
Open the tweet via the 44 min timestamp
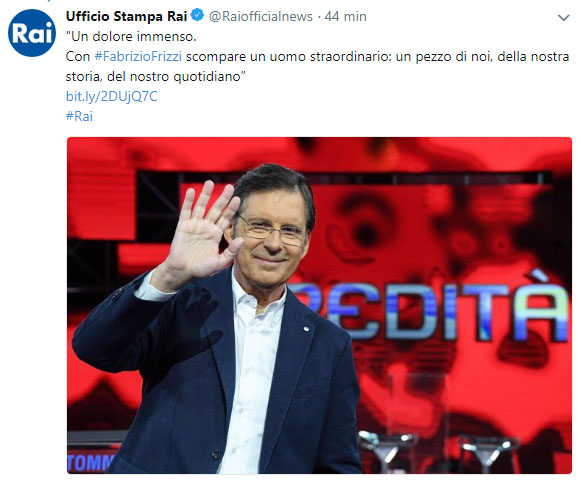point(345,16)
